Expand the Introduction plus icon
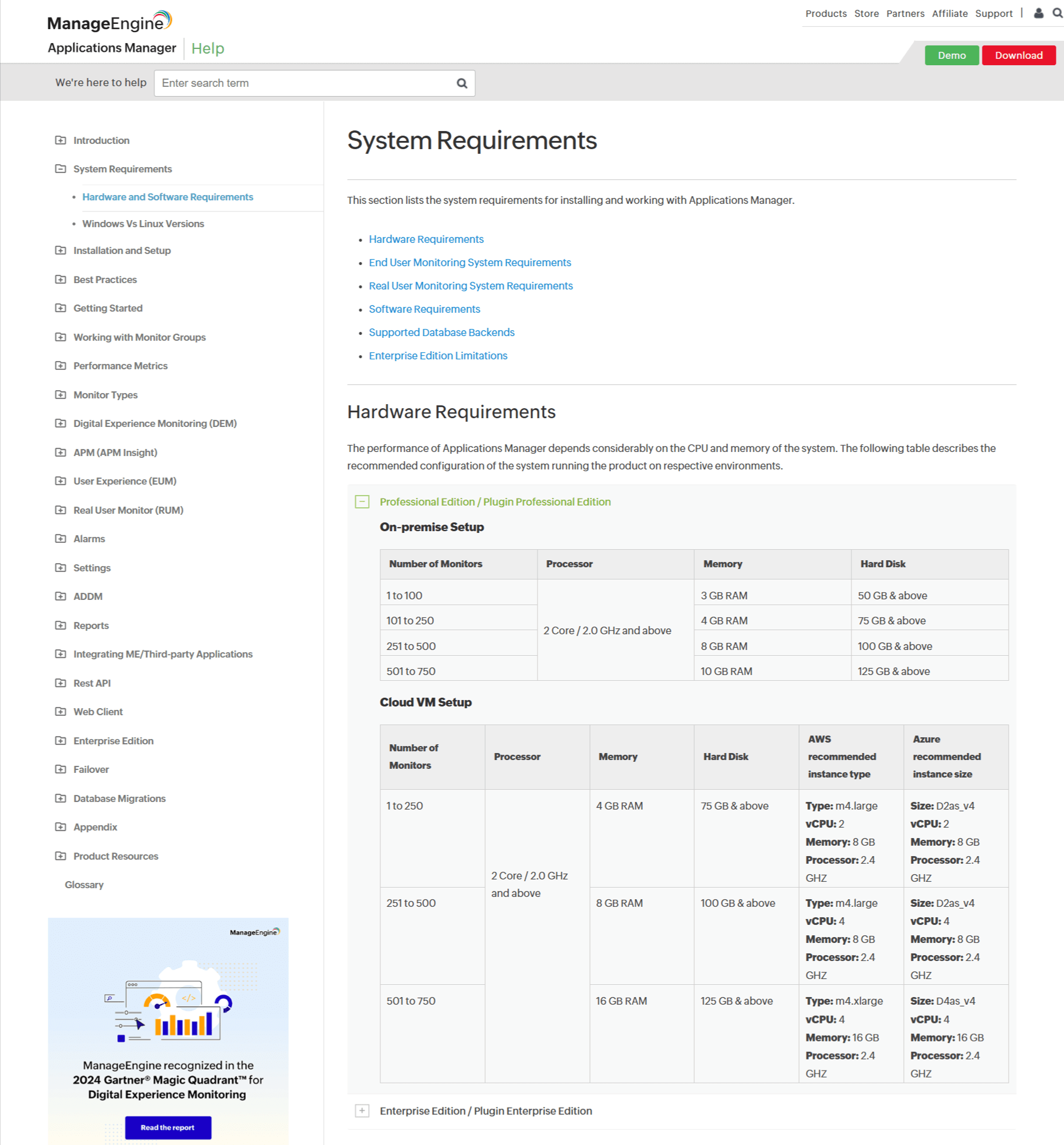The height and width of the screenshot is (1145, 1064). pos(61,140)
